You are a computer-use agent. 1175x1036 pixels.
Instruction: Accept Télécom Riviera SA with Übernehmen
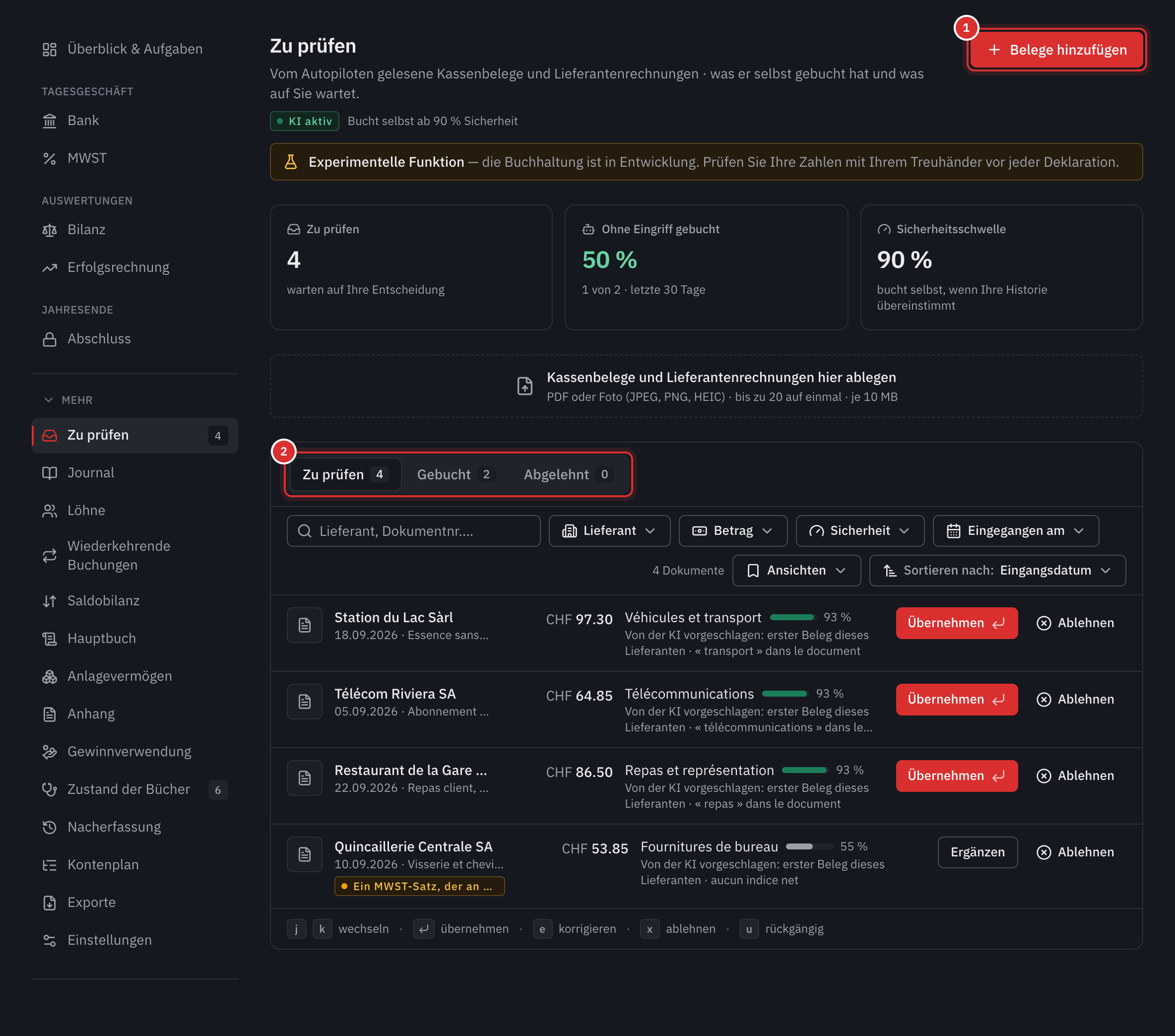click(957, 700)
